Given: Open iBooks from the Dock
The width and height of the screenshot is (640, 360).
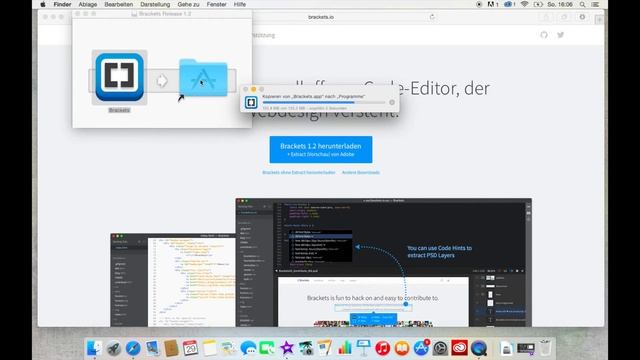Looking at the screenshot, I should coord(402,348).
